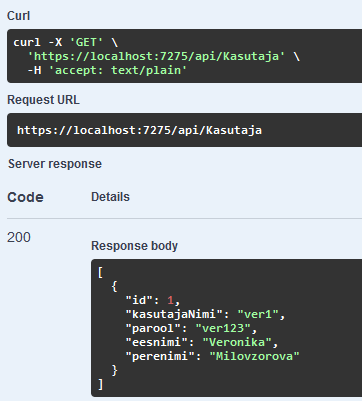Click the "parool" key
The height and width of the screenshot is (401, 362).
[x=153, y=328]
